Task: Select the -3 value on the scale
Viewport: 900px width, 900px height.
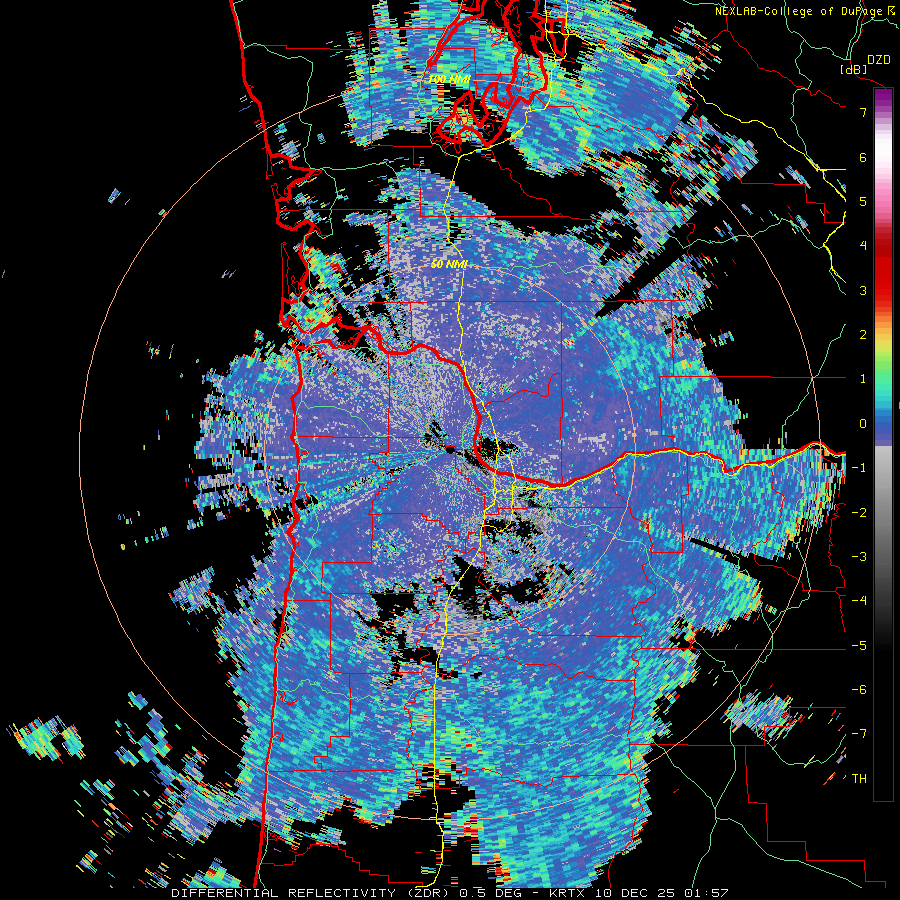Action: pos(859,557)
